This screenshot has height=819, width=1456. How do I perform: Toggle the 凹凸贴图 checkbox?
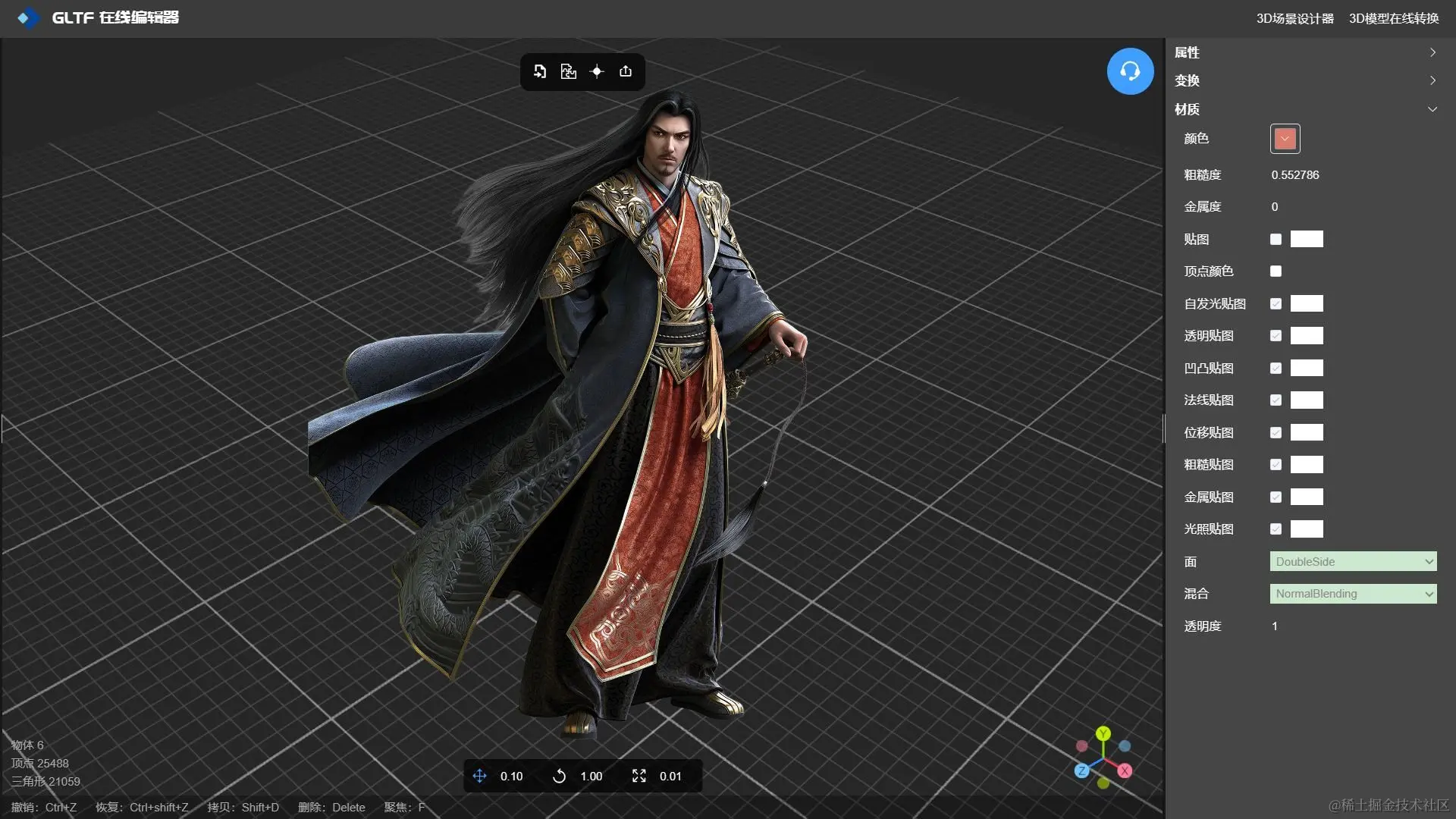pyautogui.click(x=1276, y=368)
